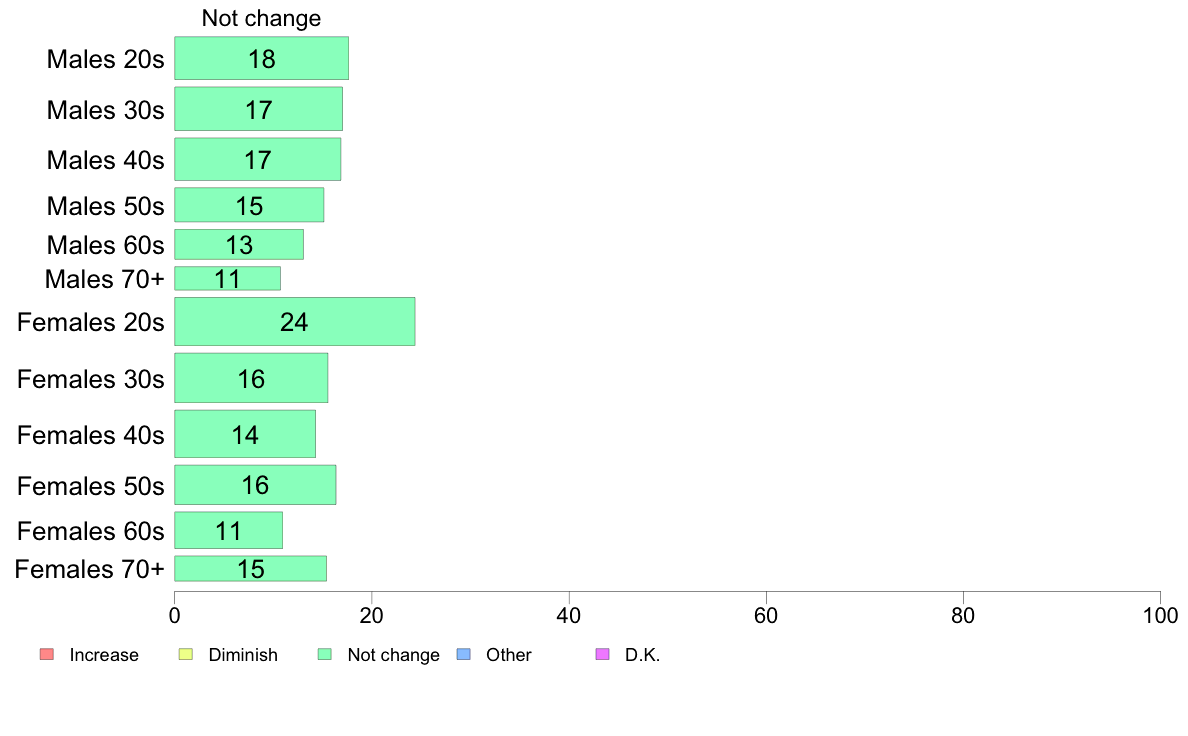Click the magenta D.K. legend swatch
Image resolution: width=1188 pixels, height=736 pixels.
pyautogui.click(x=602, y=654)
